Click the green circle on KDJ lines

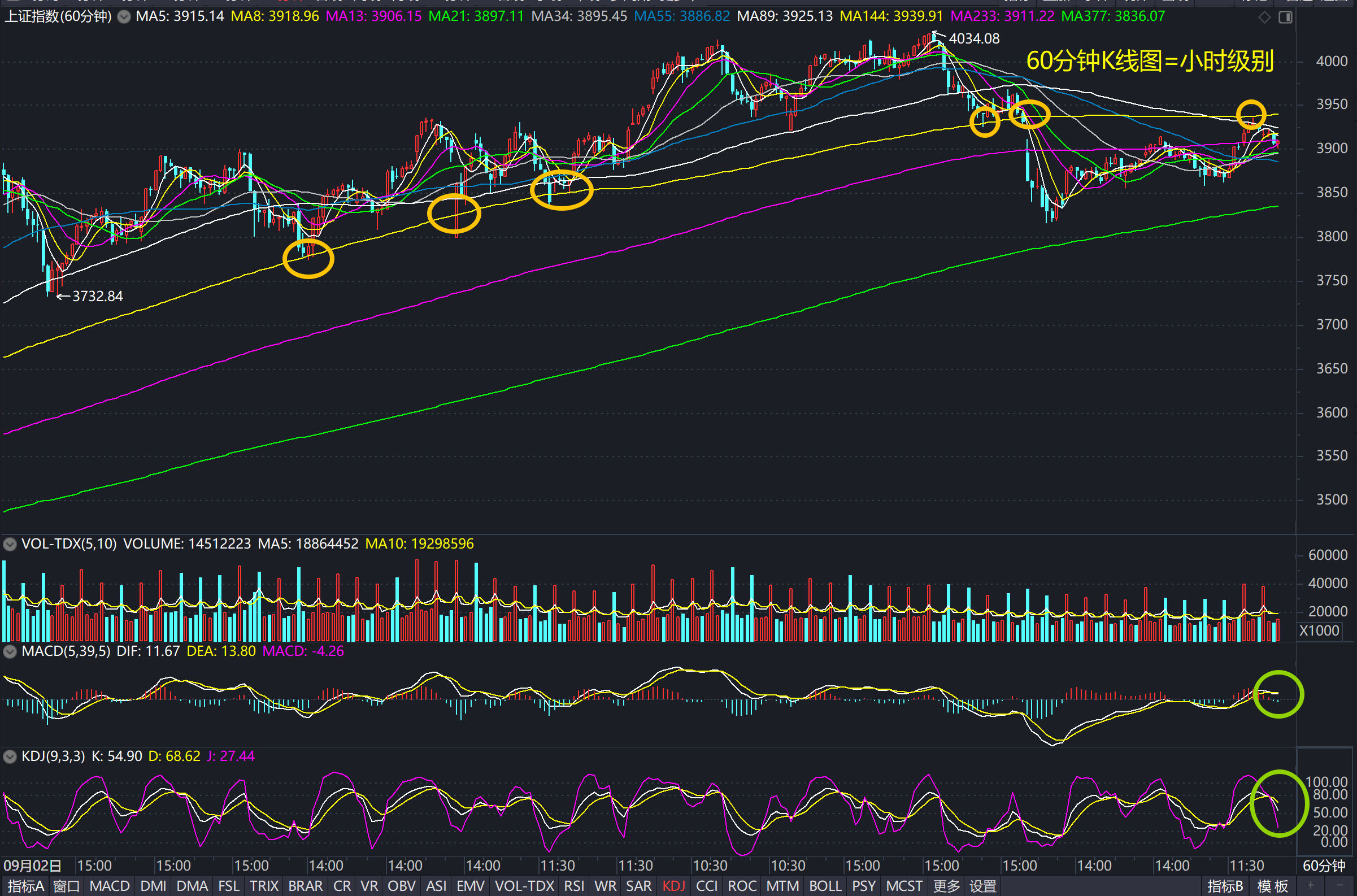[1278, 804]
